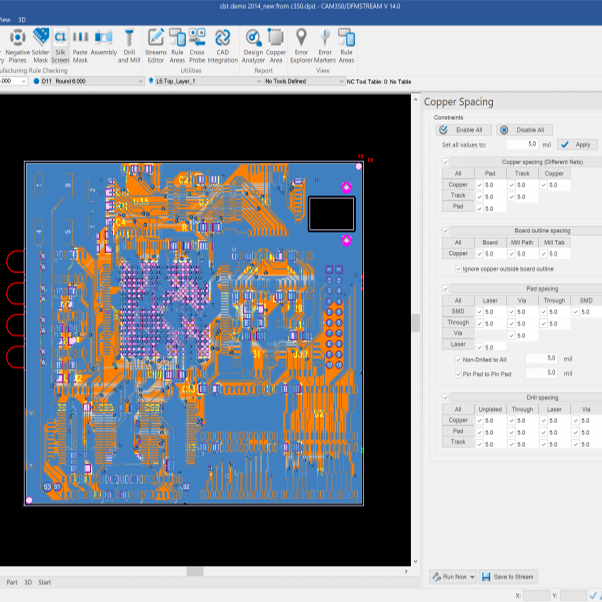
Task: Switch to the 3D tab at bottom
Action: pos(28,582)
